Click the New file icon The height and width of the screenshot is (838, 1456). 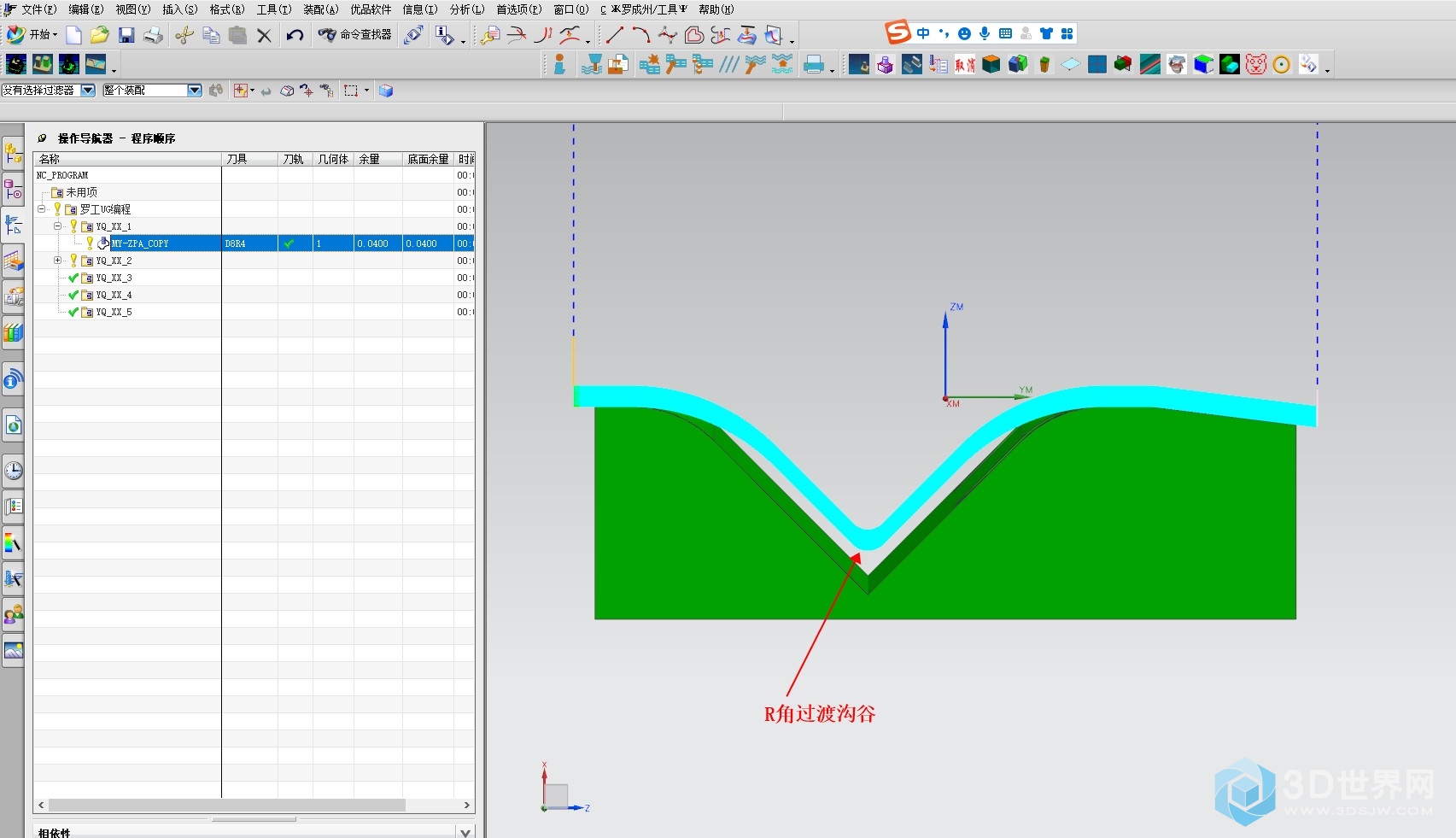click(x=74, y=35)
